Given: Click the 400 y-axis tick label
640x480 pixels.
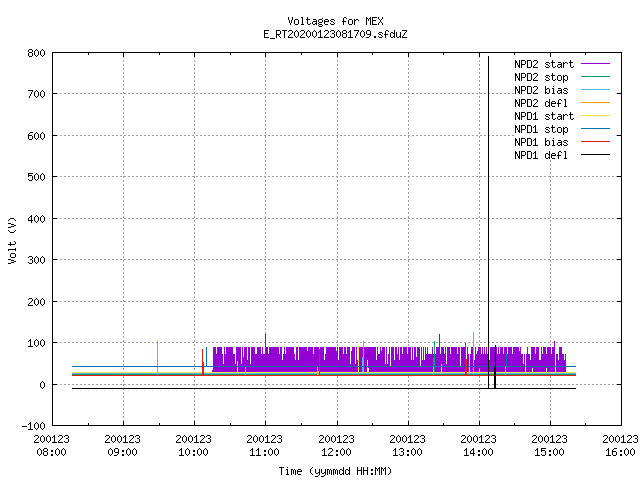Looking at the screenshot, I should (36, 219).
